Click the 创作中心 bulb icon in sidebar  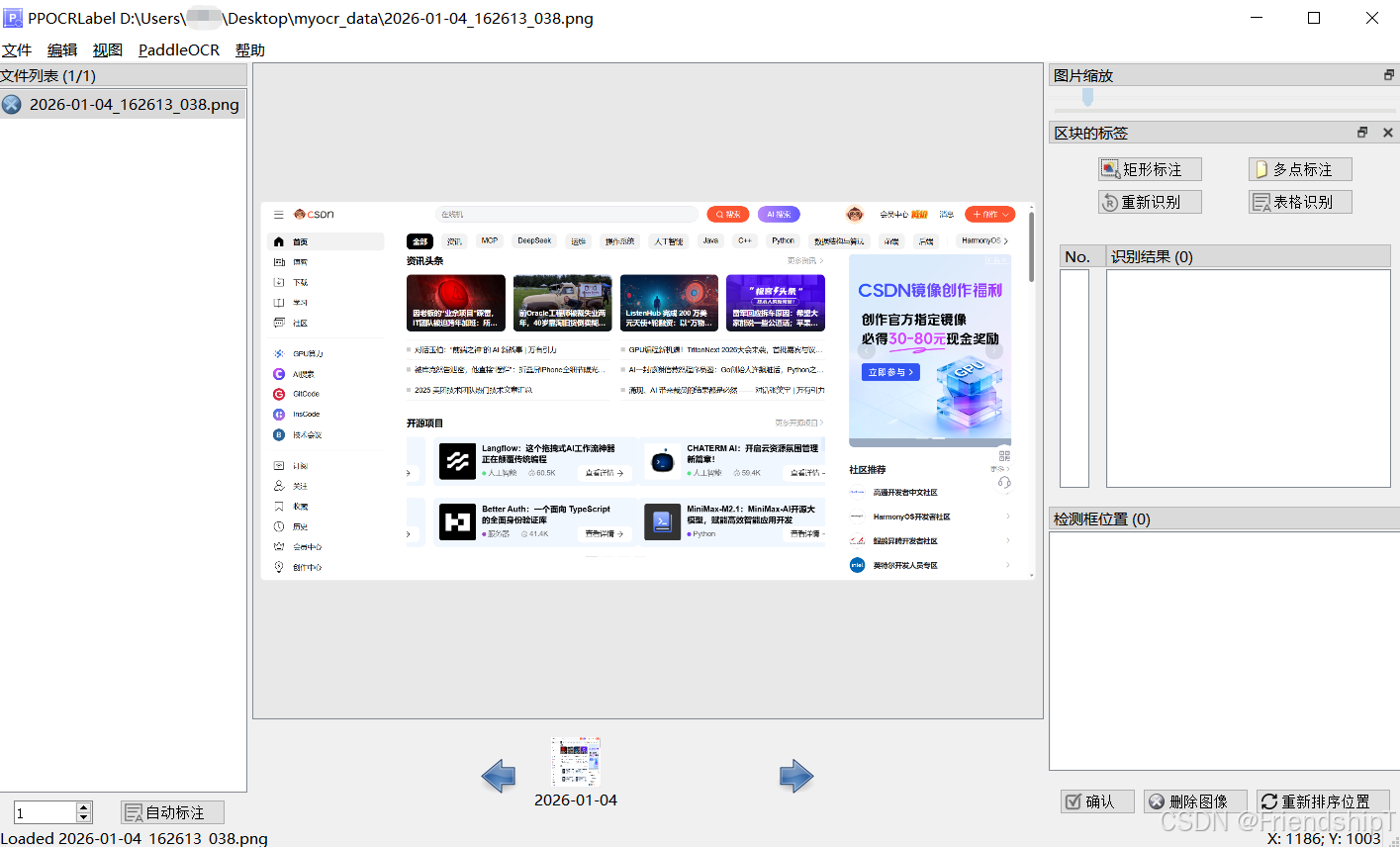[x=279, y=567]
